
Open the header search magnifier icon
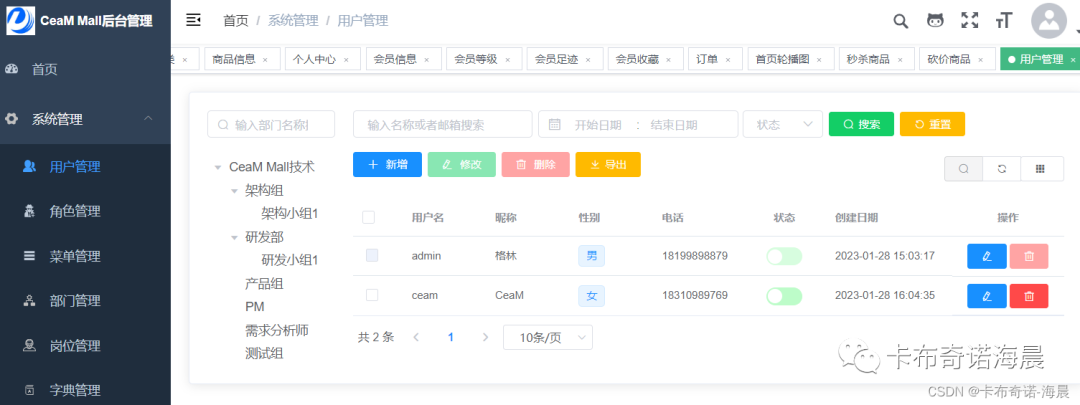click(900, 21)
